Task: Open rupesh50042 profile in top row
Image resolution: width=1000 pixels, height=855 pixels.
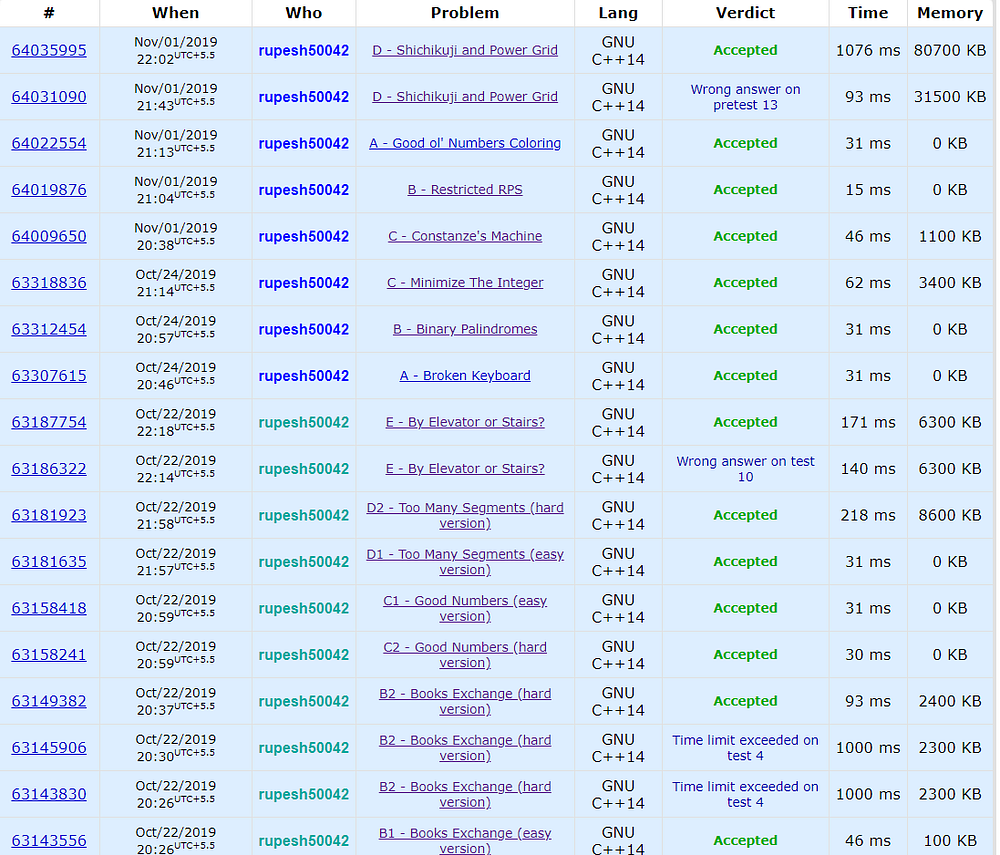Action: pyautogui.click(x=304, y=51)
